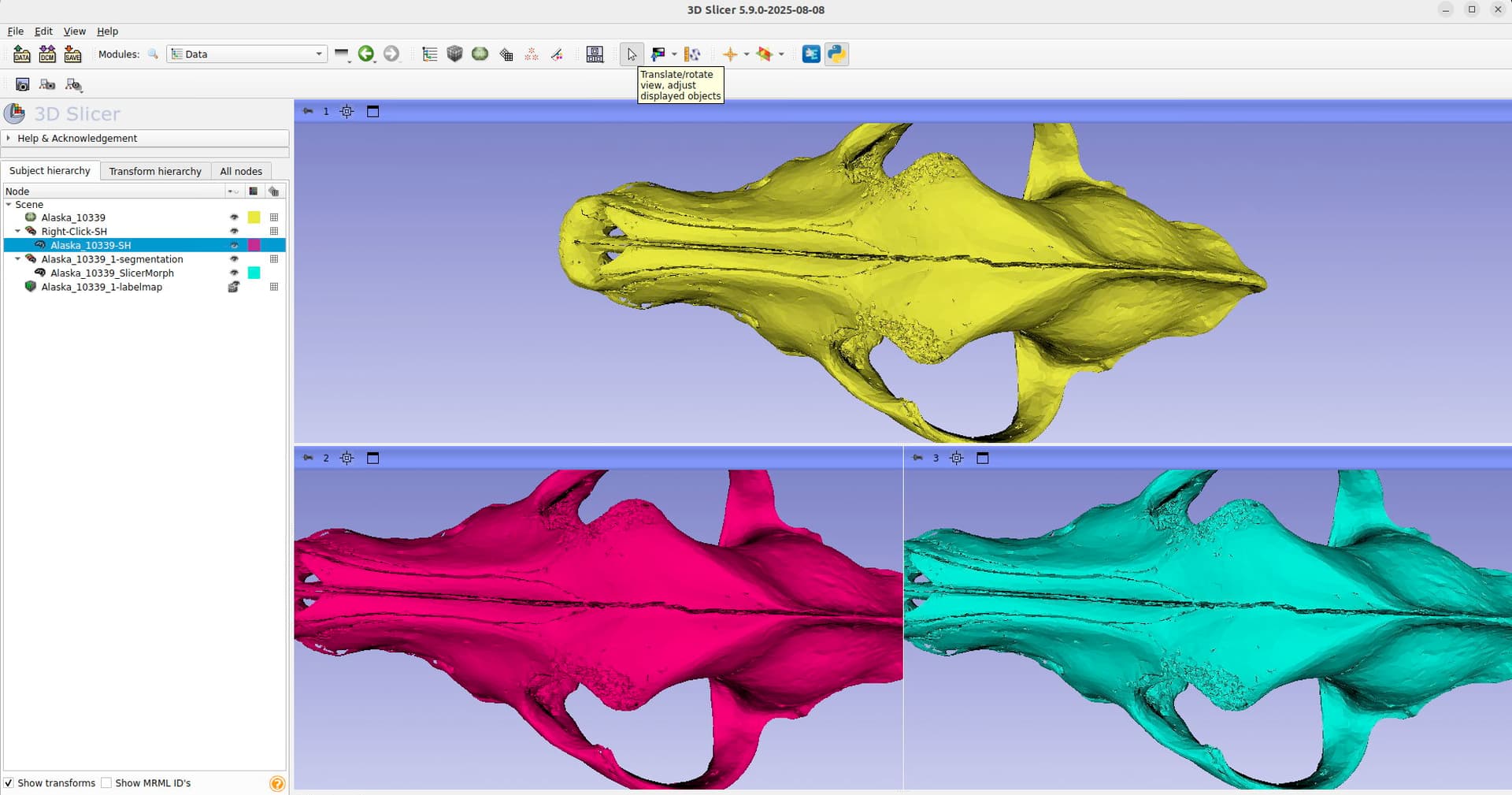
Task: Collapse the Alaska_10339_1-segmentation tree node
Action: (x=18, y=259)
